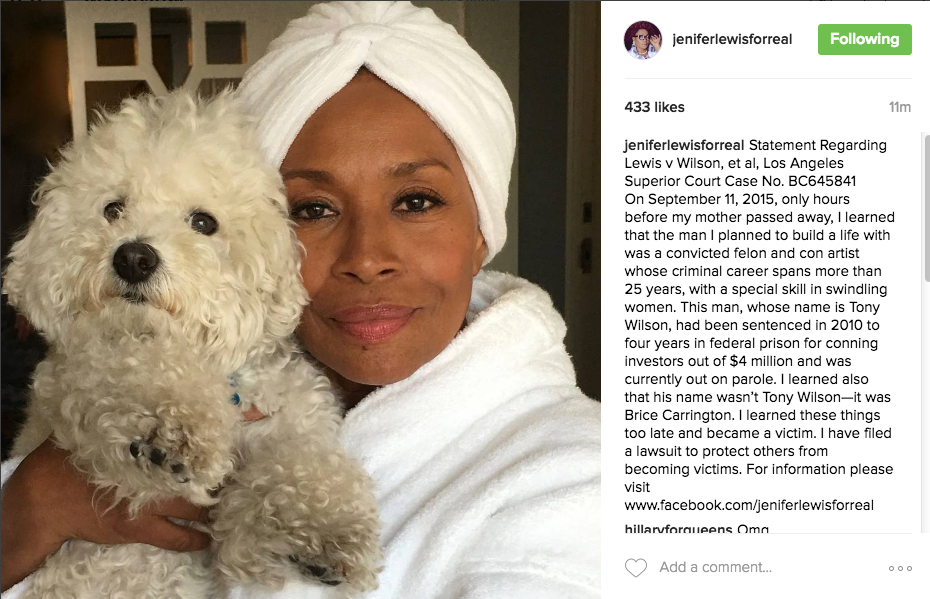This screenshot has height=599, width=930.
Task: Toggle the green Following button
Action: pyautogui.click(x=864, y=39)
